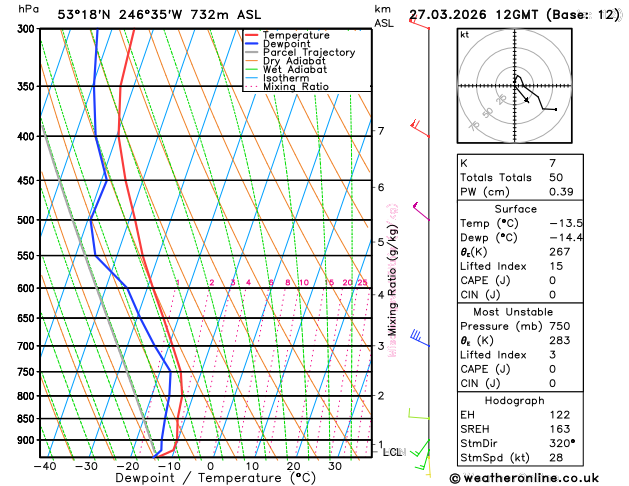Click the surface Temp value -13.5

[x=566, y=223]
